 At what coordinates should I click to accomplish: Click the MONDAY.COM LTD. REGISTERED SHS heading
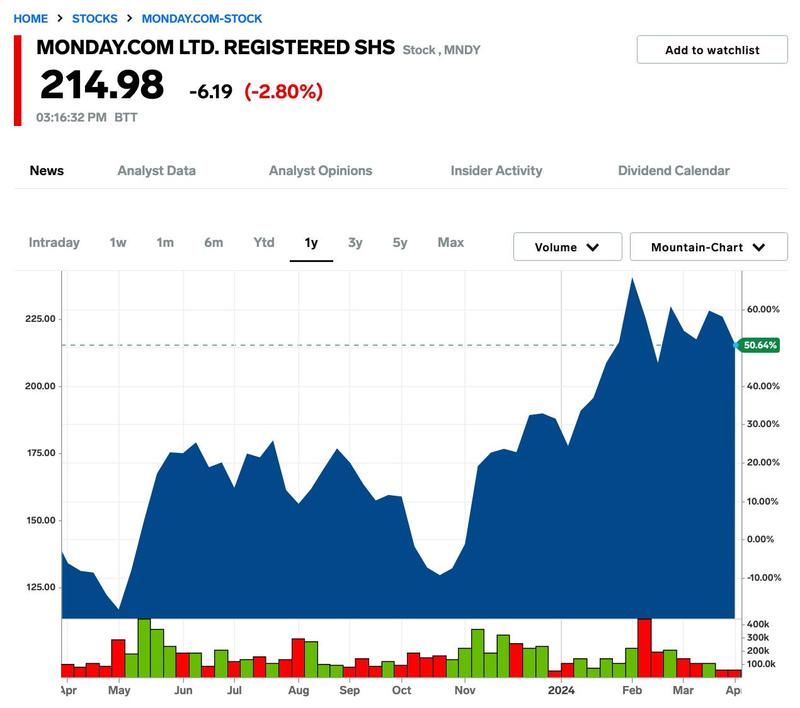(x=215, y=47)
